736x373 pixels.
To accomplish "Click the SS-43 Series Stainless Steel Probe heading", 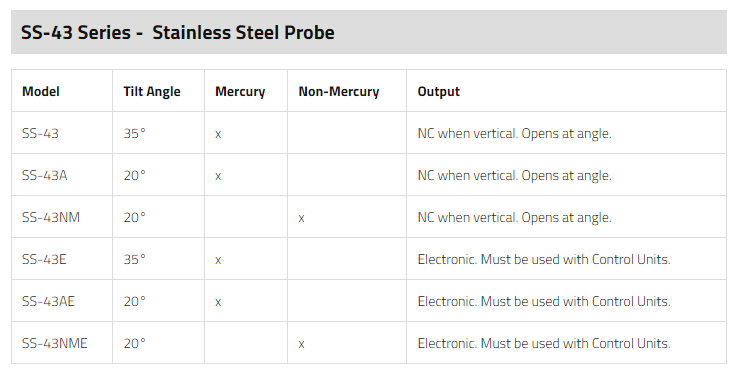I will click(177, 32).
